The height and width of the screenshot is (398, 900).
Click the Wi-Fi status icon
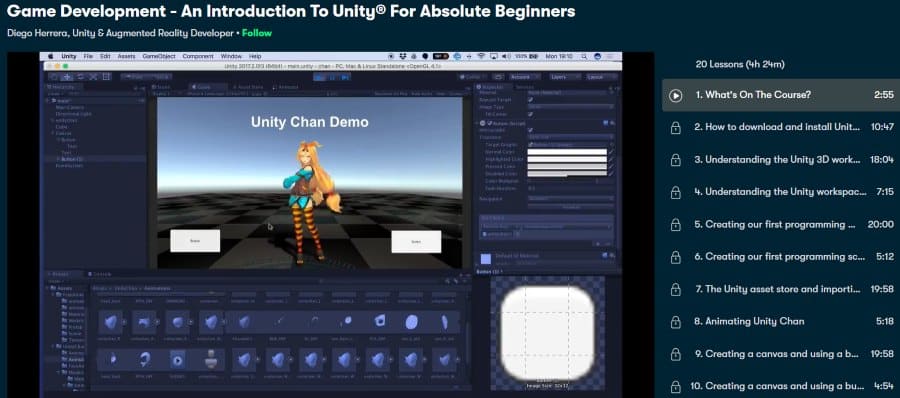click(481, 56)
